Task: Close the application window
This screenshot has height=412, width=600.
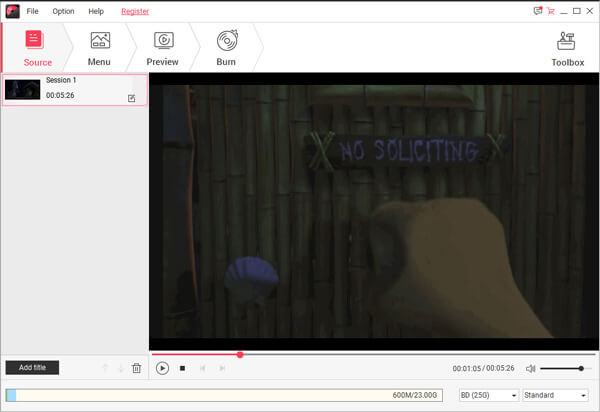Action: [590, 11]
